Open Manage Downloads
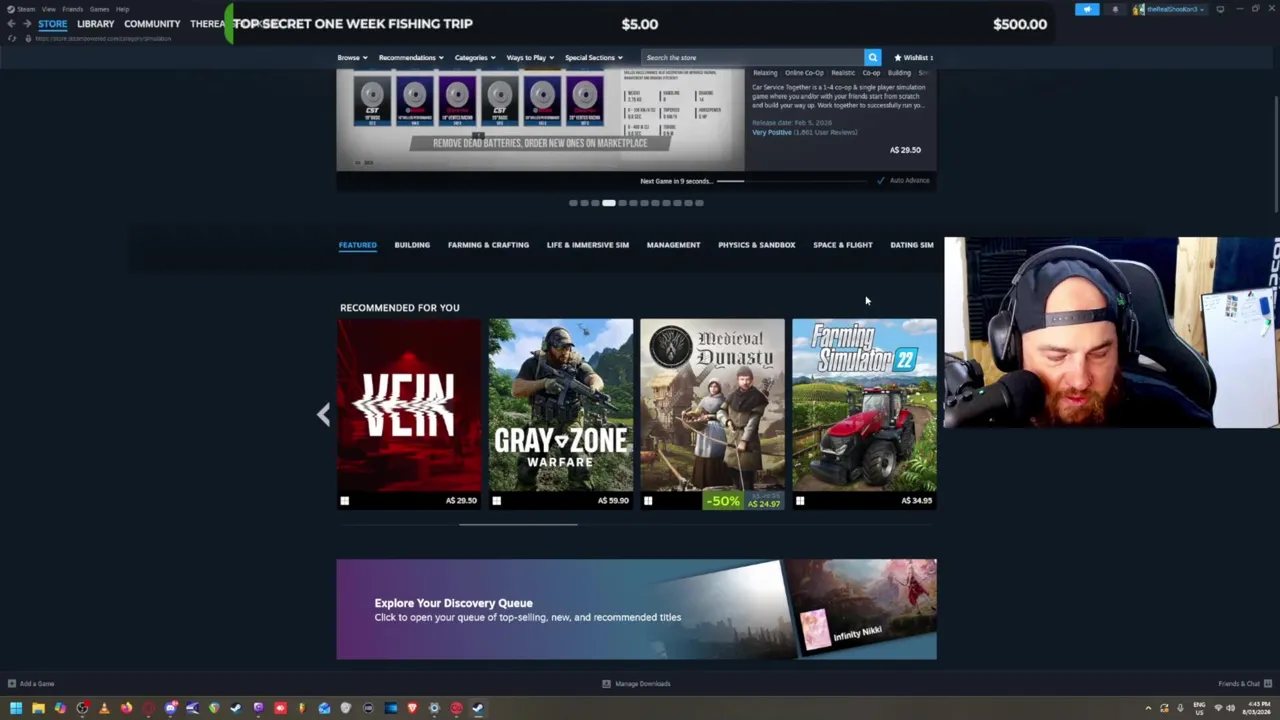Screen dimensions: 1280x720 636,684
